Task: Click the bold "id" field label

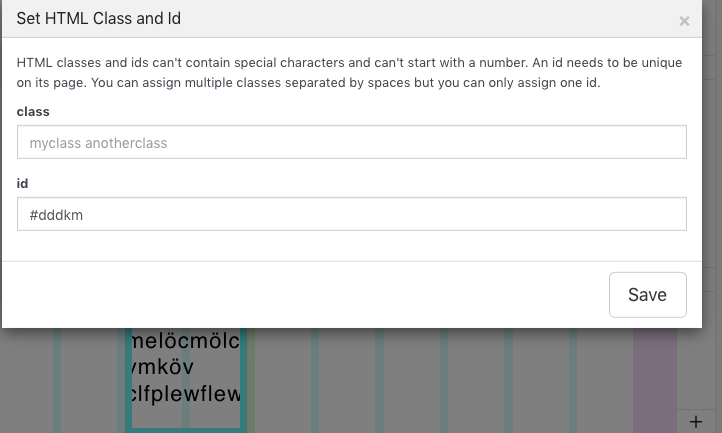Action: point(23,184)
